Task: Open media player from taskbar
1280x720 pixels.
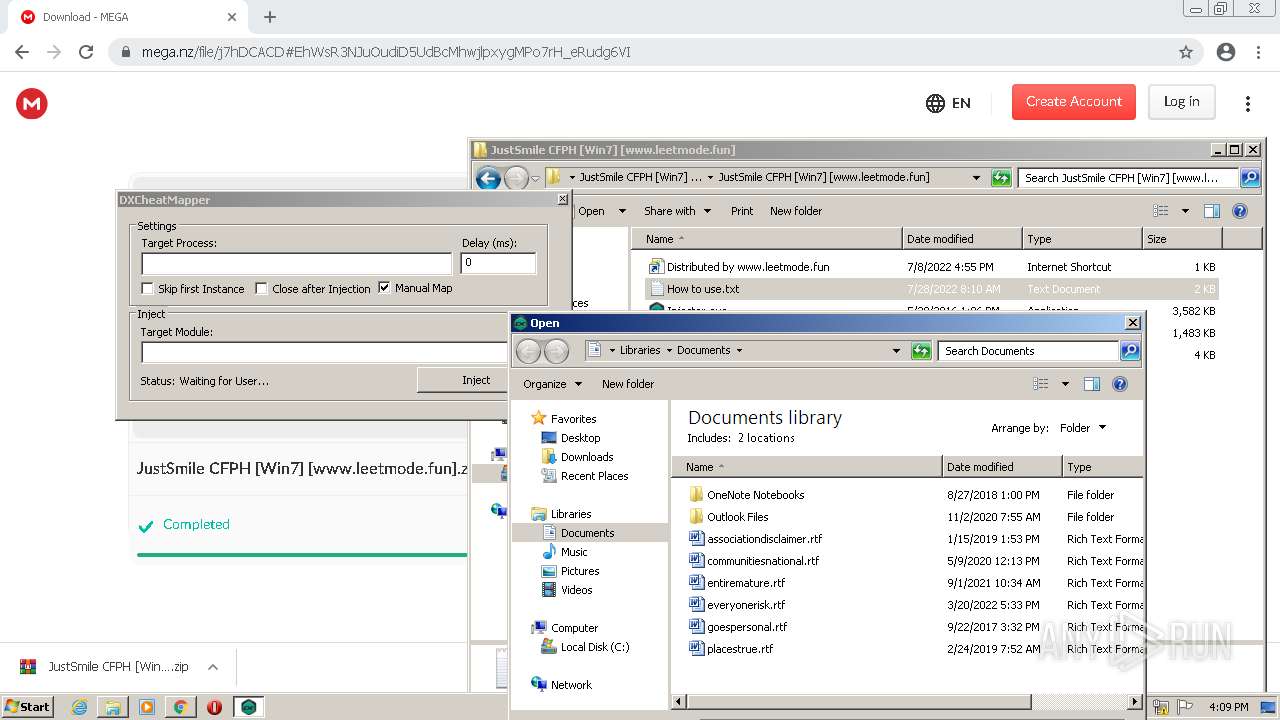Action: pyautogui.click(x=147, y=707)
